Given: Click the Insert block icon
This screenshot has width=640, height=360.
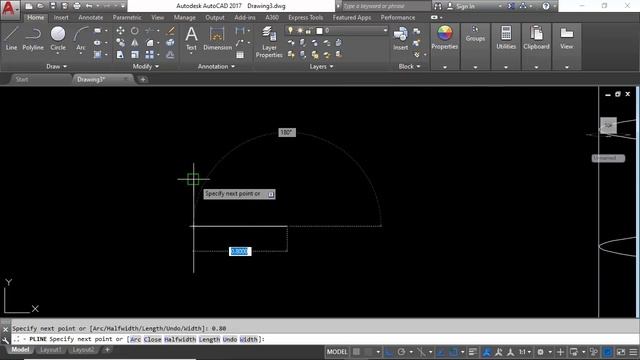Looking at the screenshot, I should click(400, 39).
